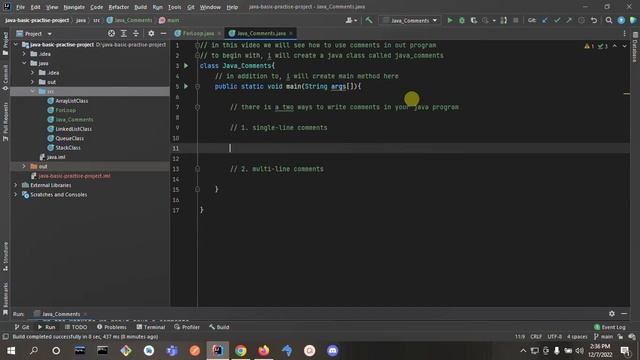Open the Project sidebar tool button
The width and height of the screenshot is (640, 360).
tap(5, 43)
